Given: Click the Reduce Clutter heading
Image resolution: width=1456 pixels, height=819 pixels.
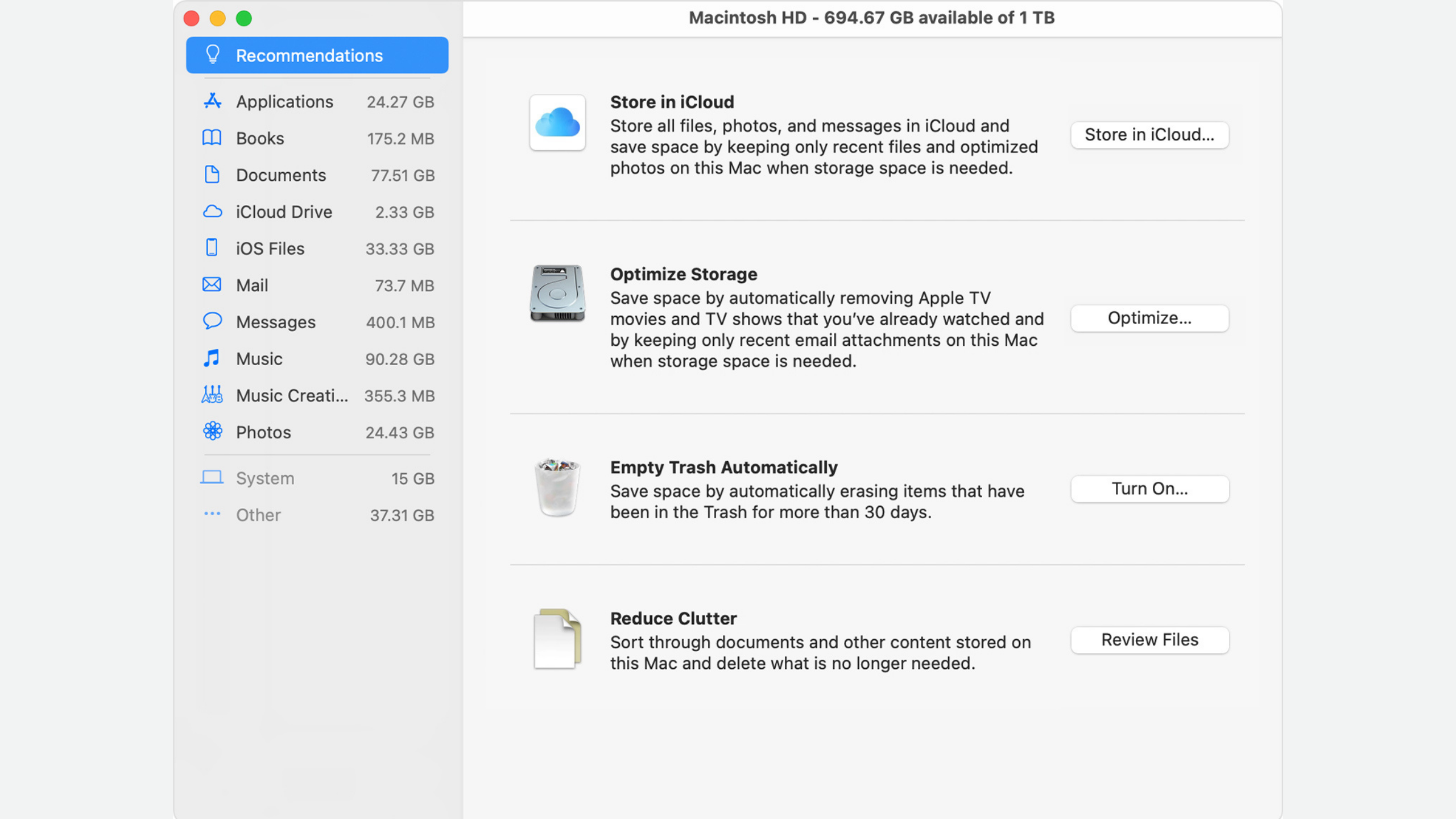Looking at the screenshot, I should click(x=673, y=618).
